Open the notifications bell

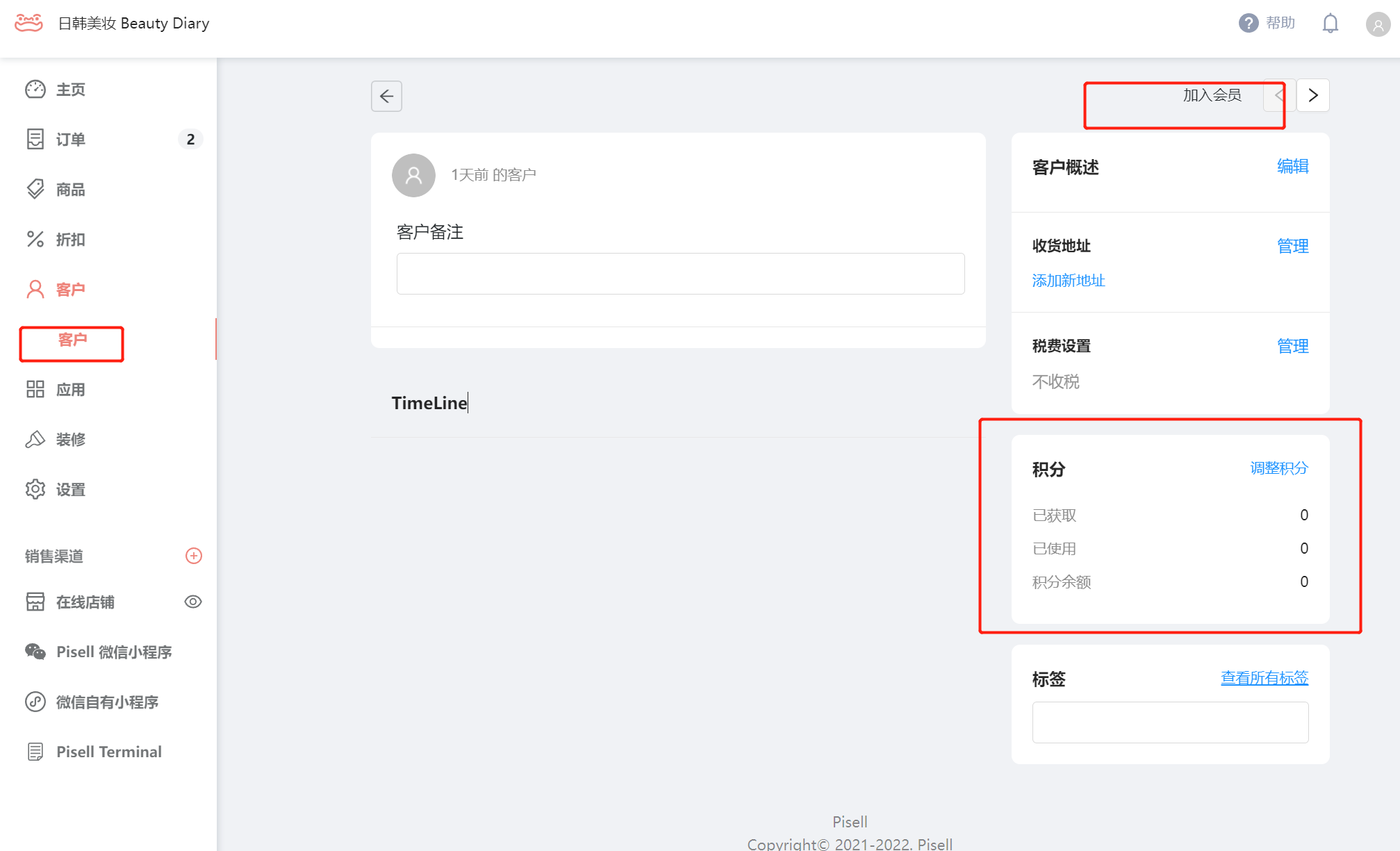click(1330, 24)
